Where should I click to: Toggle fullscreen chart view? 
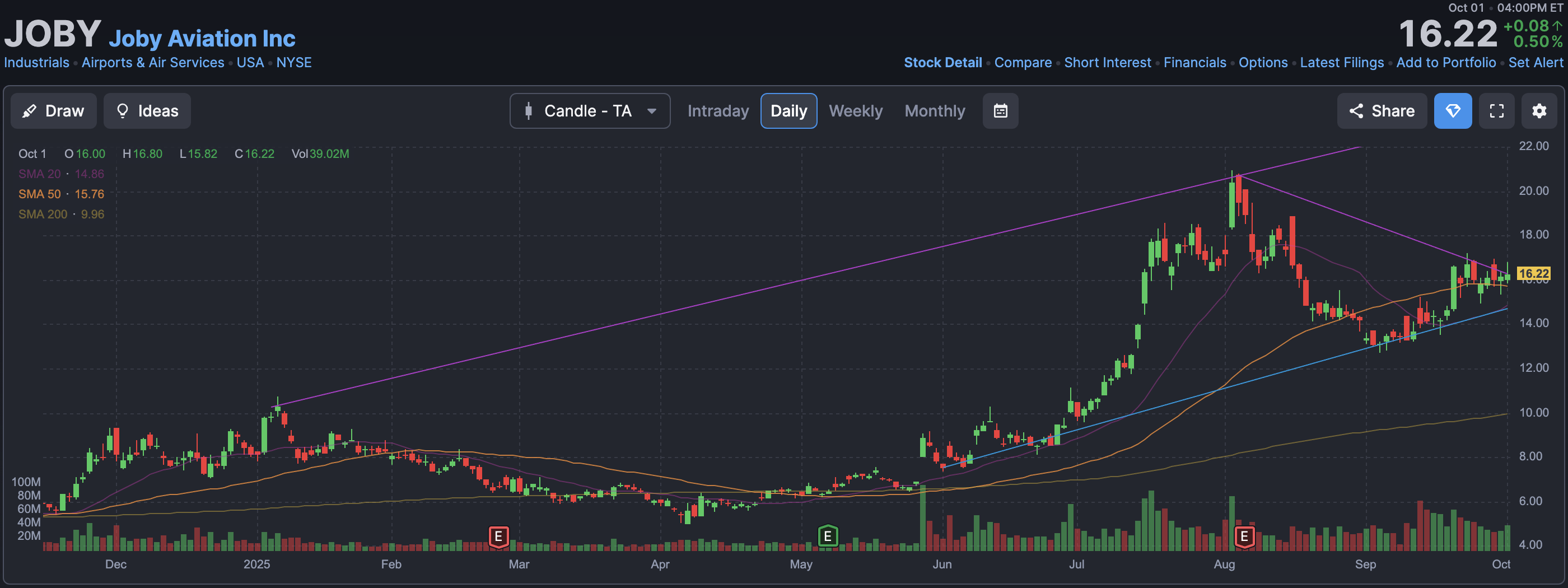(1496, 111)
